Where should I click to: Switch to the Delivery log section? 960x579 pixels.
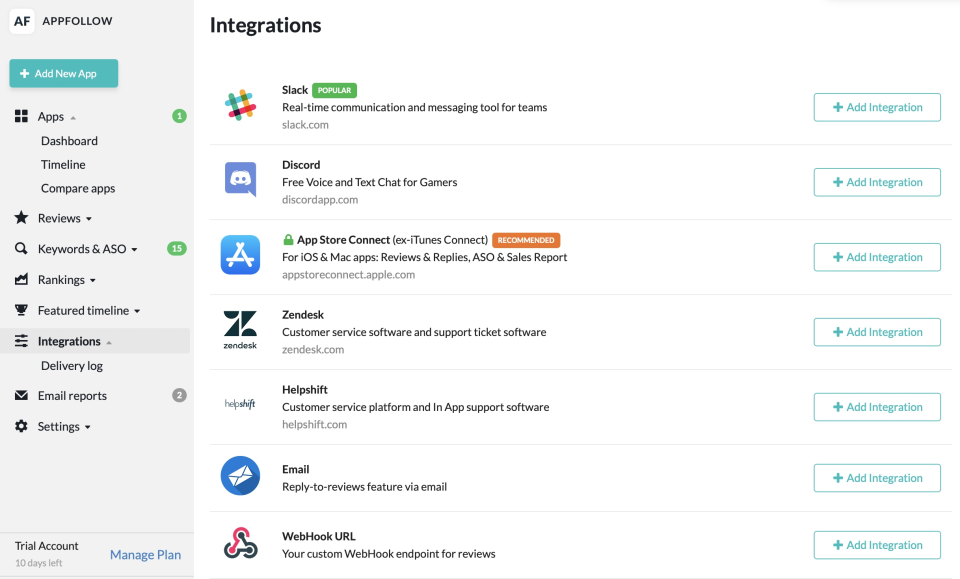tap(69, 365)
